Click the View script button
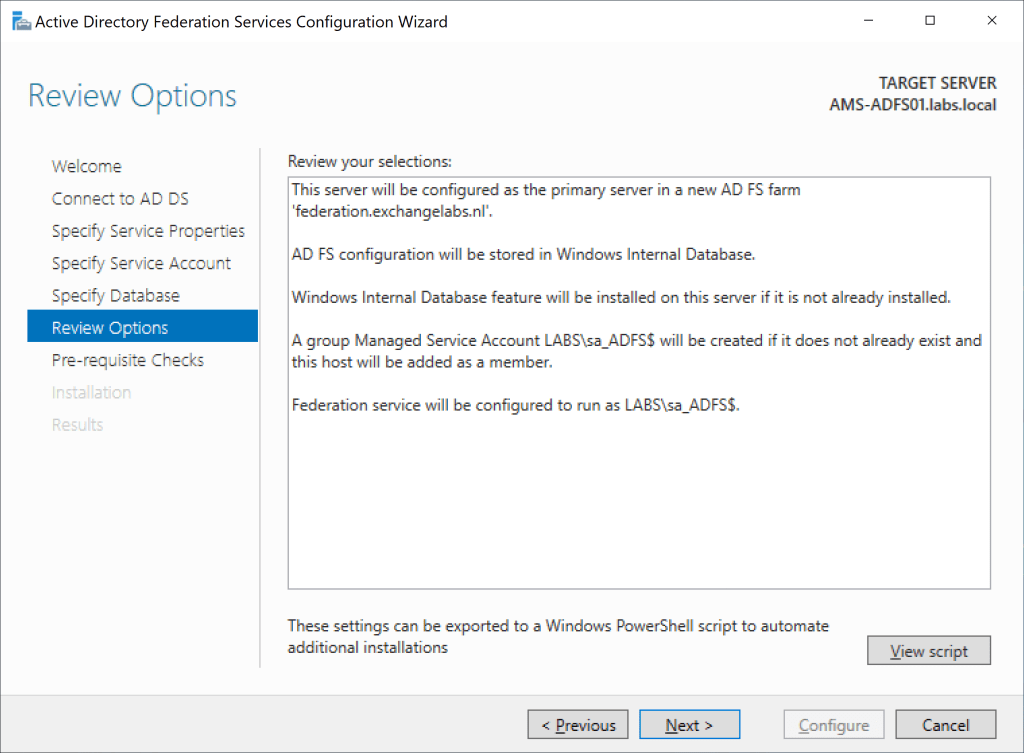1024x753 pixels. pyautogui.click(x=928, y=650)
